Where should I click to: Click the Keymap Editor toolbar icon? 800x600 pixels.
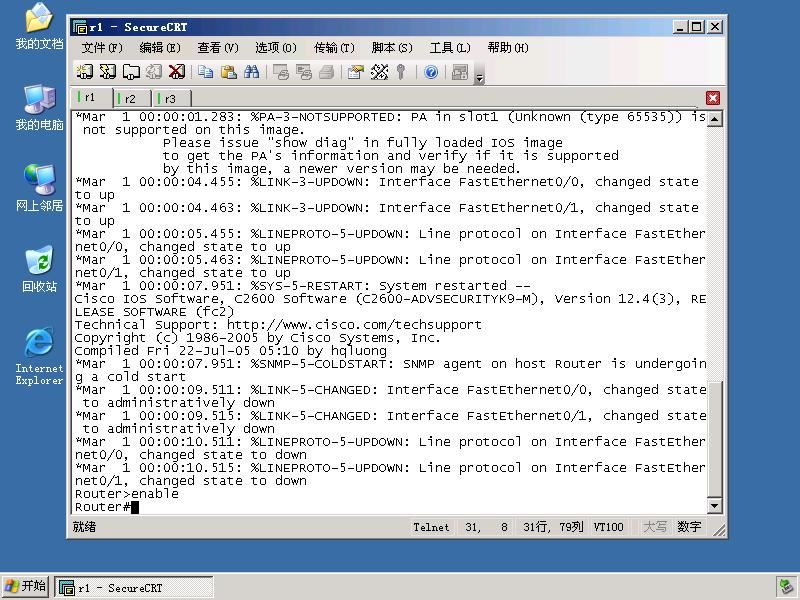tap(379, 72)
